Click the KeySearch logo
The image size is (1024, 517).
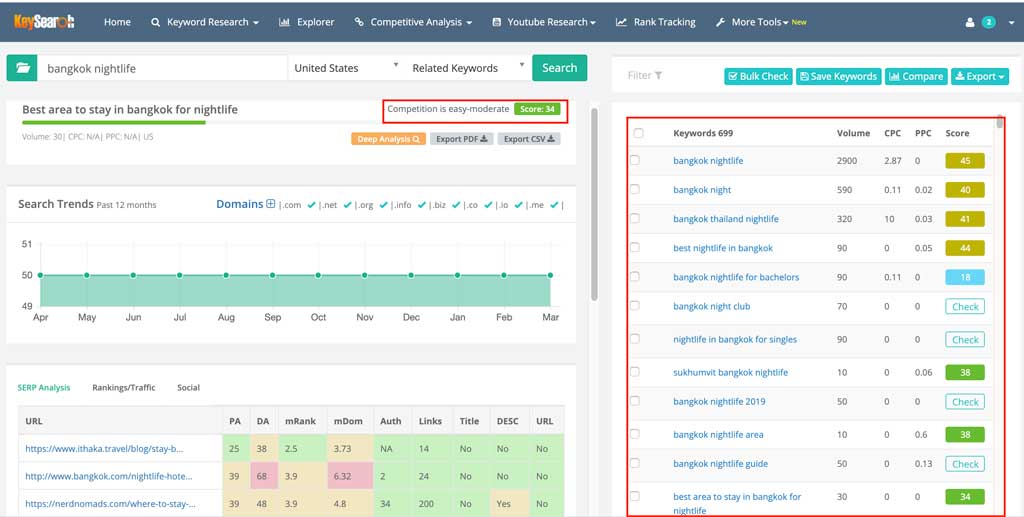click(45, 21)
